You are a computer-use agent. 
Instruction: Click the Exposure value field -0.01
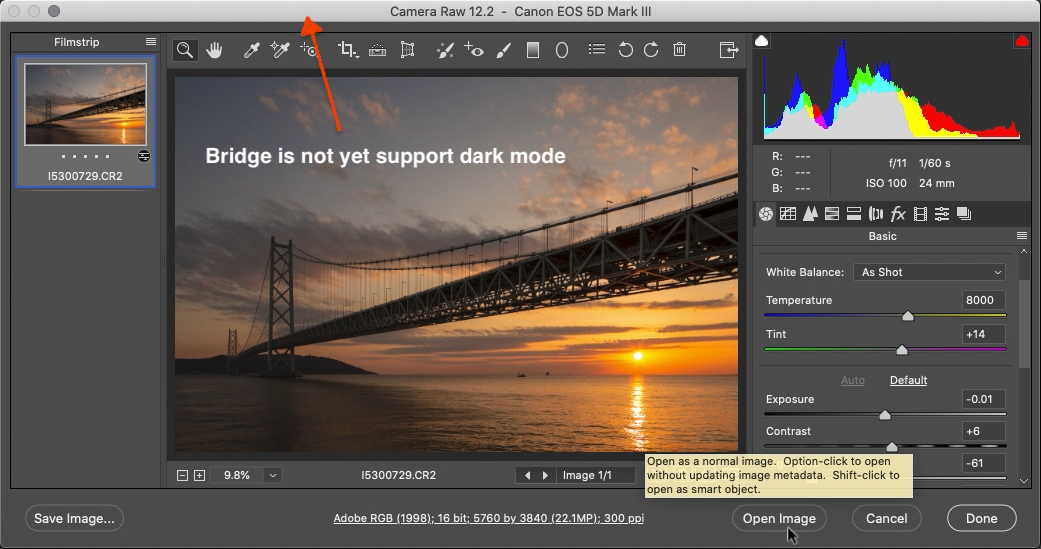point(983,399)
